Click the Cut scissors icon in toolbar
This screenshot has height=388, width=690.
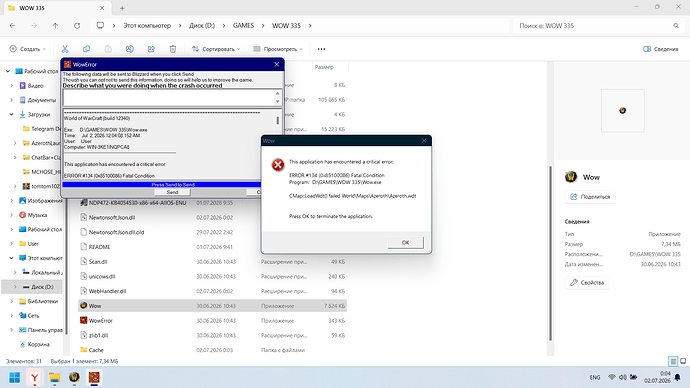(x=65, y=49)
